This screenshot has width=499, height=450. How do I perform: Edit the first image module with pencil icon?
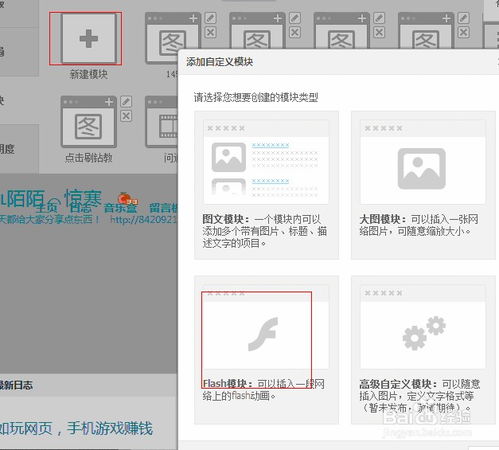point(210,18)
